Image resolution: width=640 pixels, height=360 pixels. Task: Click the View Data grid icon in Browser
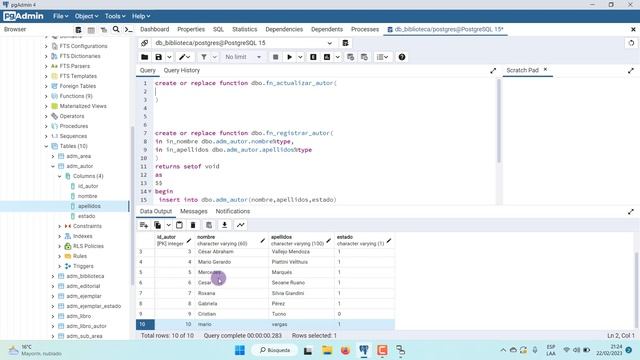[x=91, y=29]
